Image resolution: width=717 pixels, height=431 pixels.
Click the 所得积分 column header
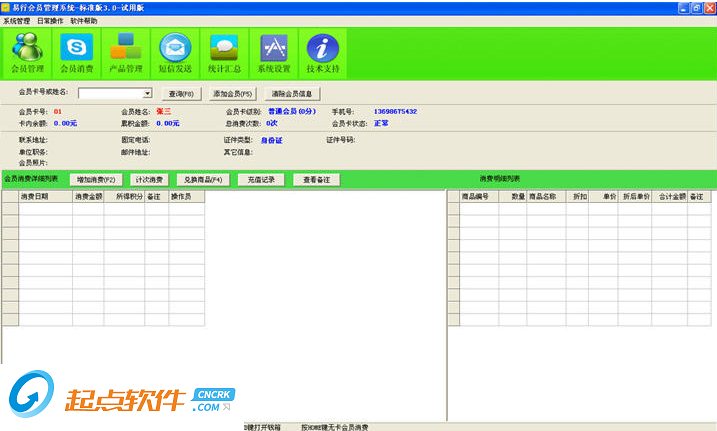(124, 197)
